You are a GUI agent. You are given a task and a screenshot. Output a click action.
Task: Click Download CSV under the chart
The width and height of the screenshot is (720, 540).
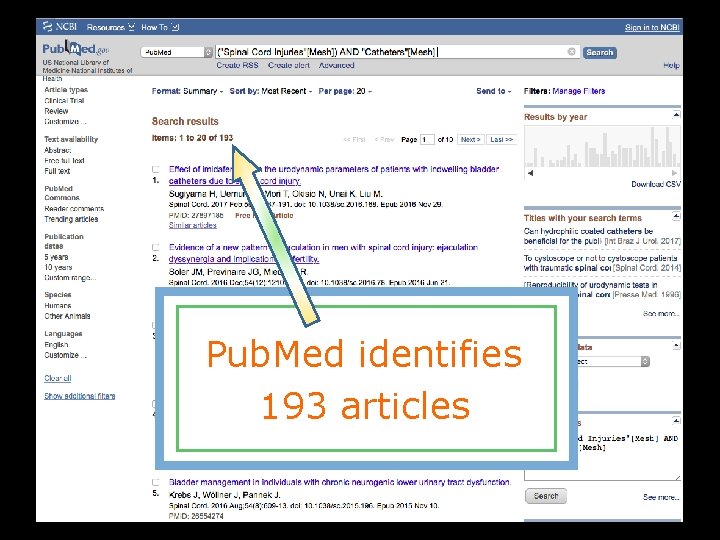coord(656,184)
